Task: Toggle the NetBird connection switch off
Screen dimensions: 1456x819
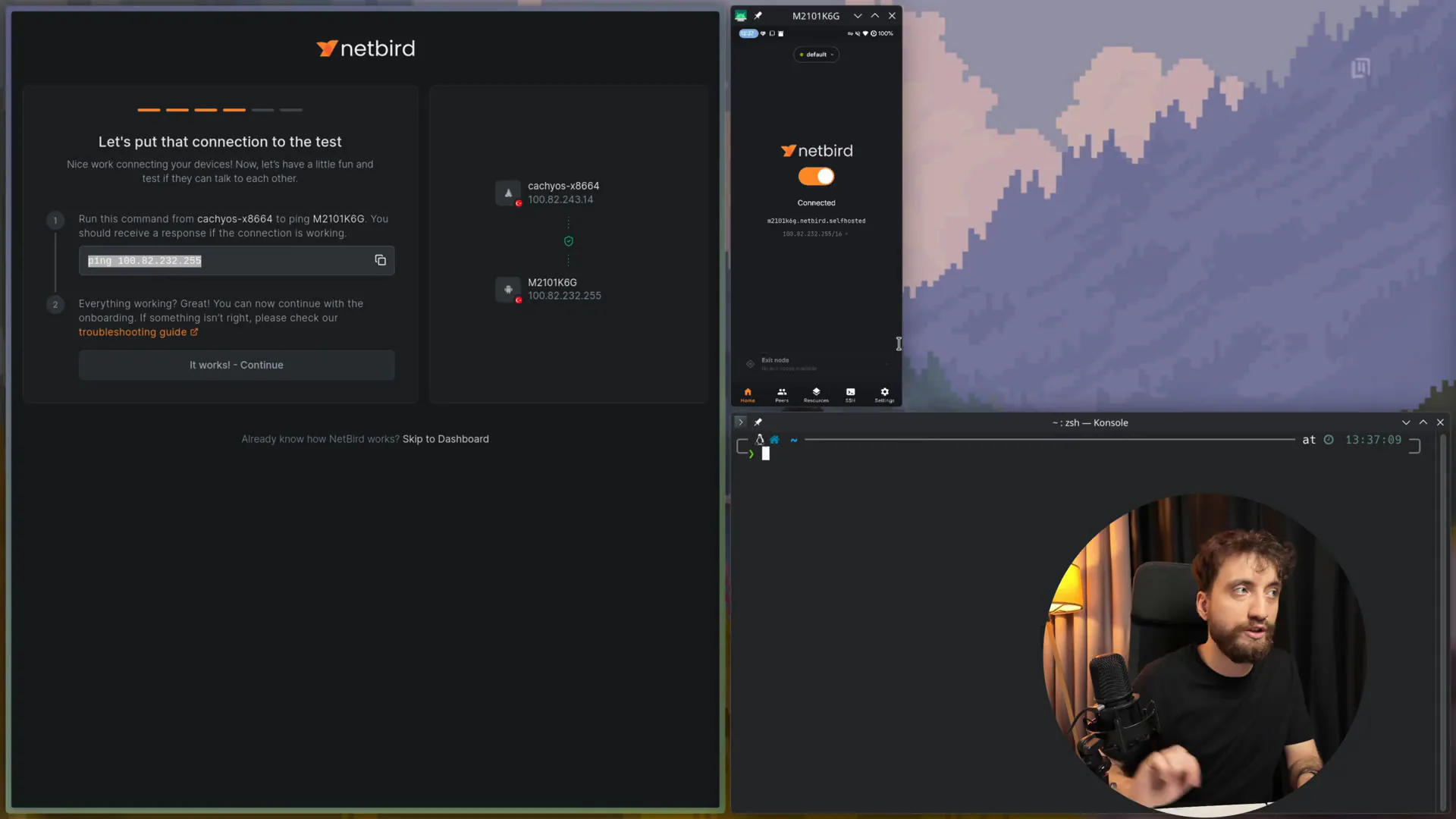Action: [x=816, y=176]
